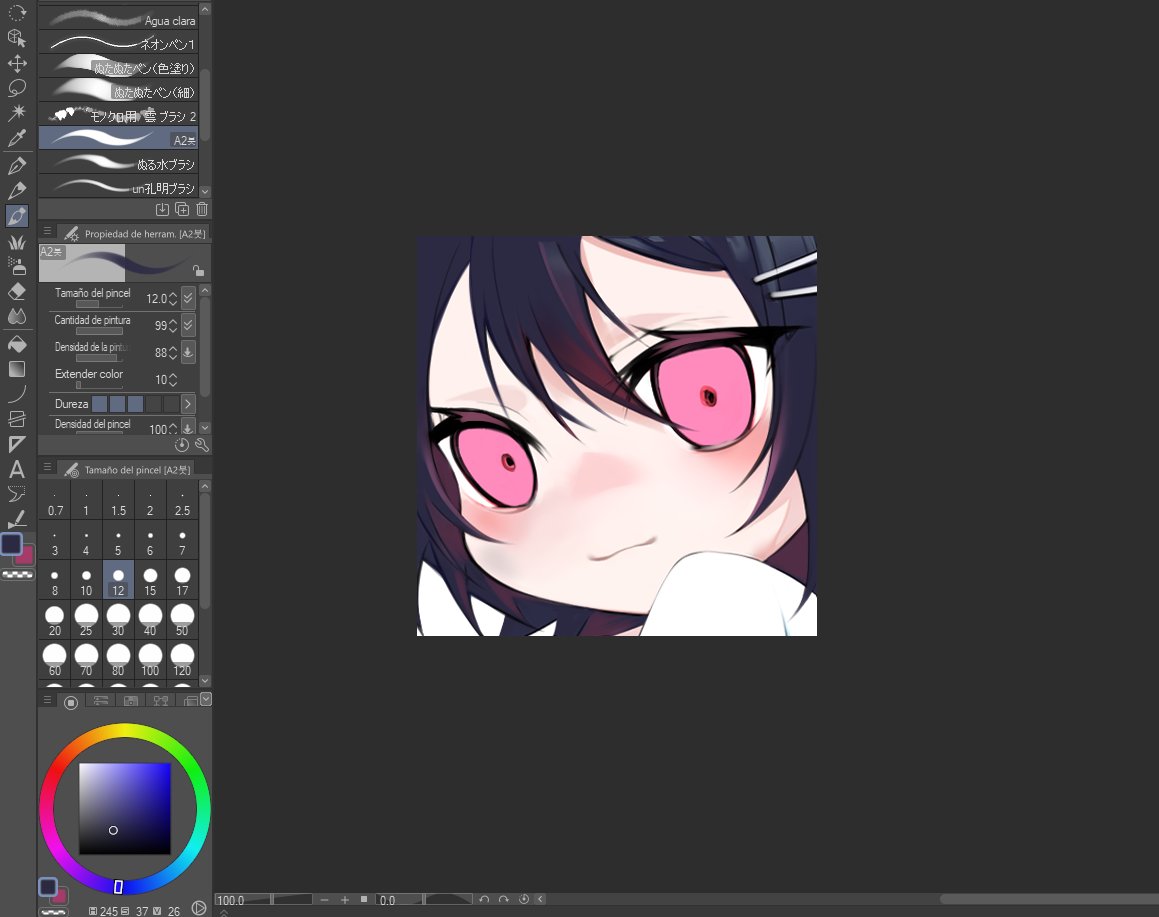The height and width of the screenshot is (917, 1159).
Task: Open Cantidad de pintura dynamics dropdown
Action: 188,325
